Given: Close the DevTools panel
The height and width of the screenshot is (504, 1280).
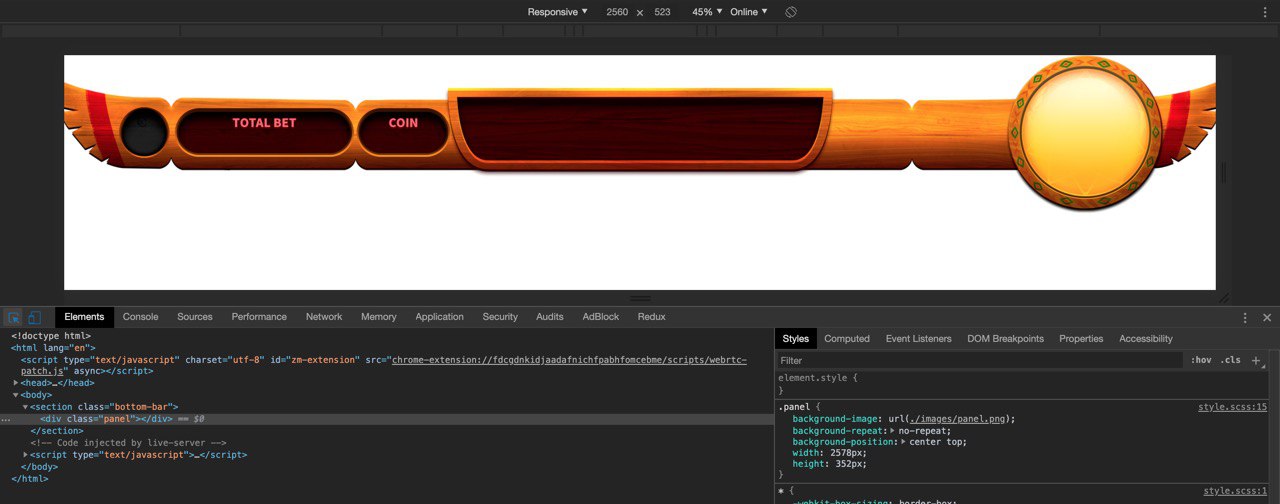Looking at the screenshot, I should [1267, 317].
